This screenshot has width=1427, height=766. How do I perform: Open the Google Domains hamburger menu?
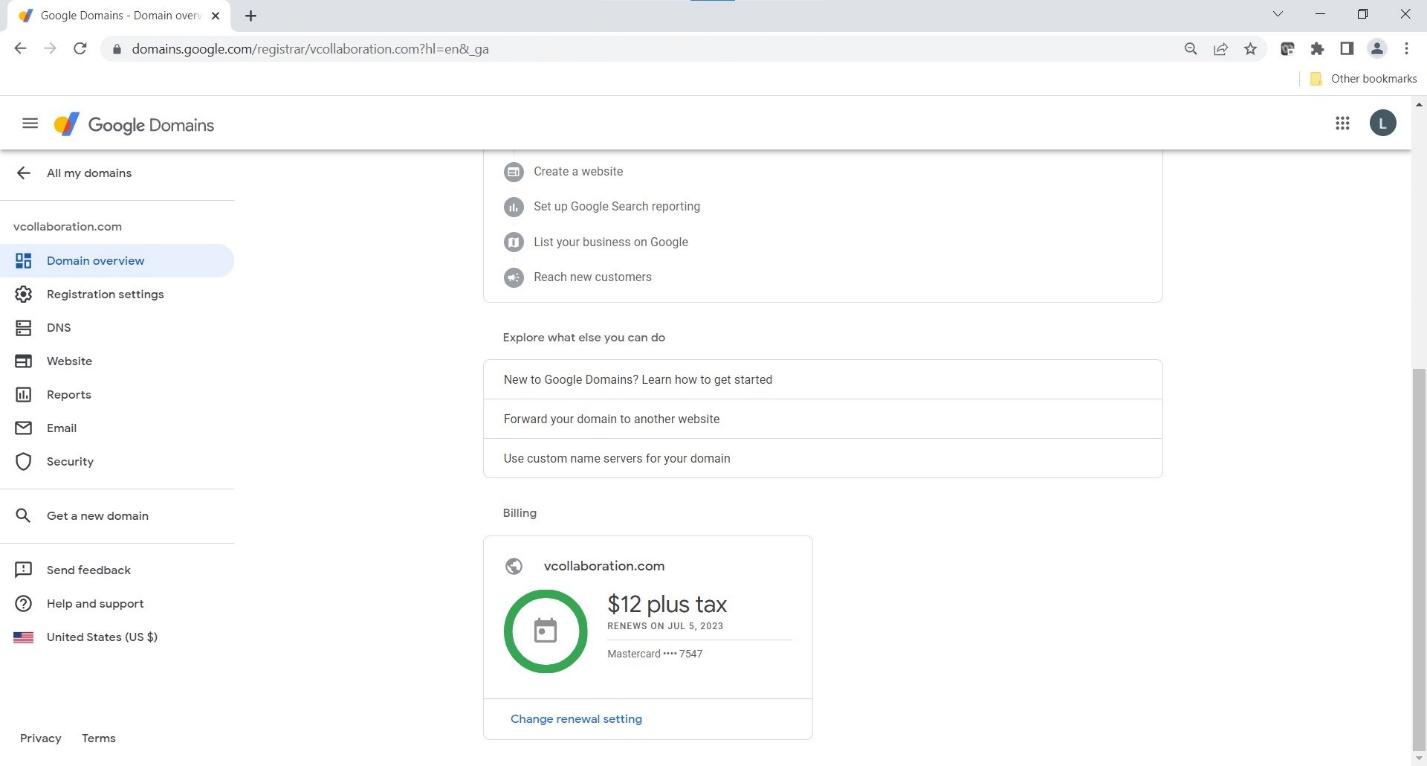click(30, 124)
